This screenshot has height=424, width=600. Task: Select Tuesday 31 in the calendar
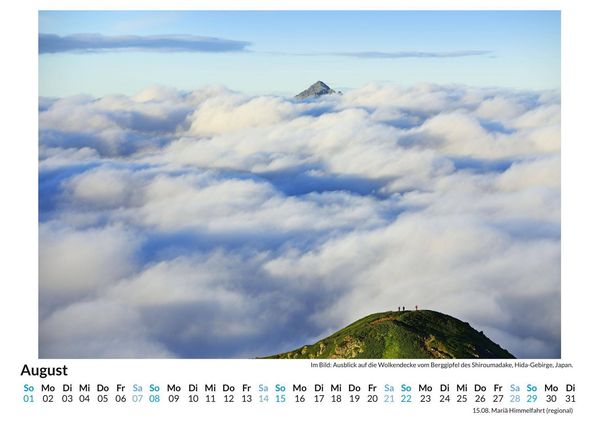[571, 393]
